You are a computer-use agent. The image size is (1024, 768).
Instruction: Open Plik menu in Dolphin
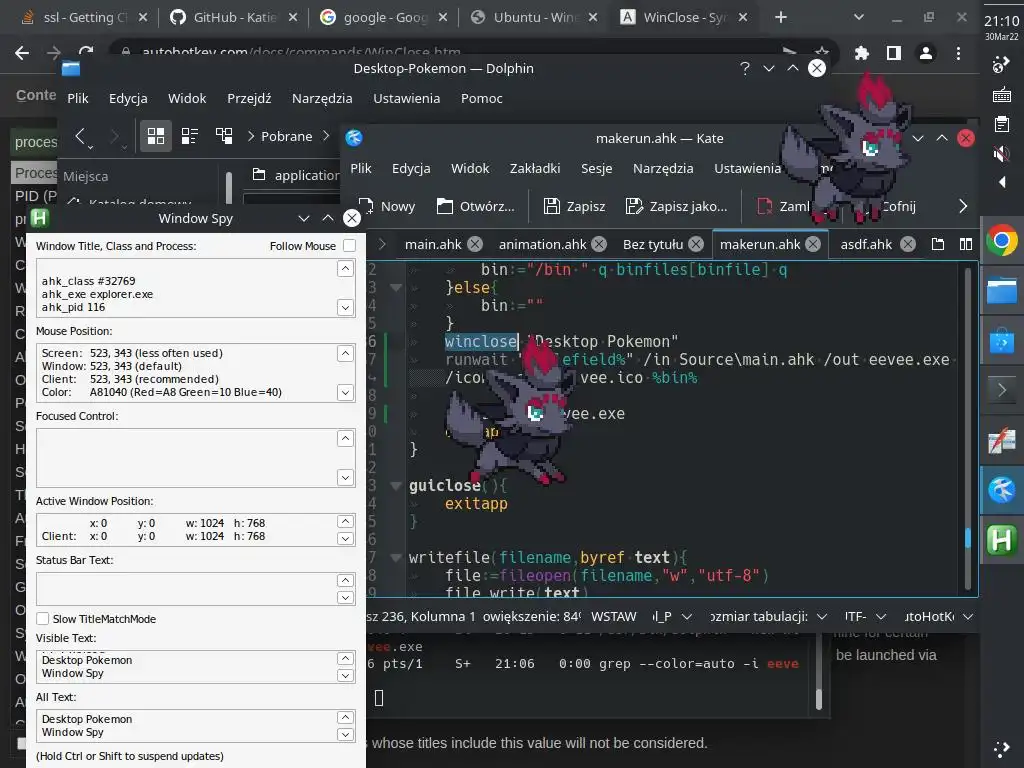78,98
